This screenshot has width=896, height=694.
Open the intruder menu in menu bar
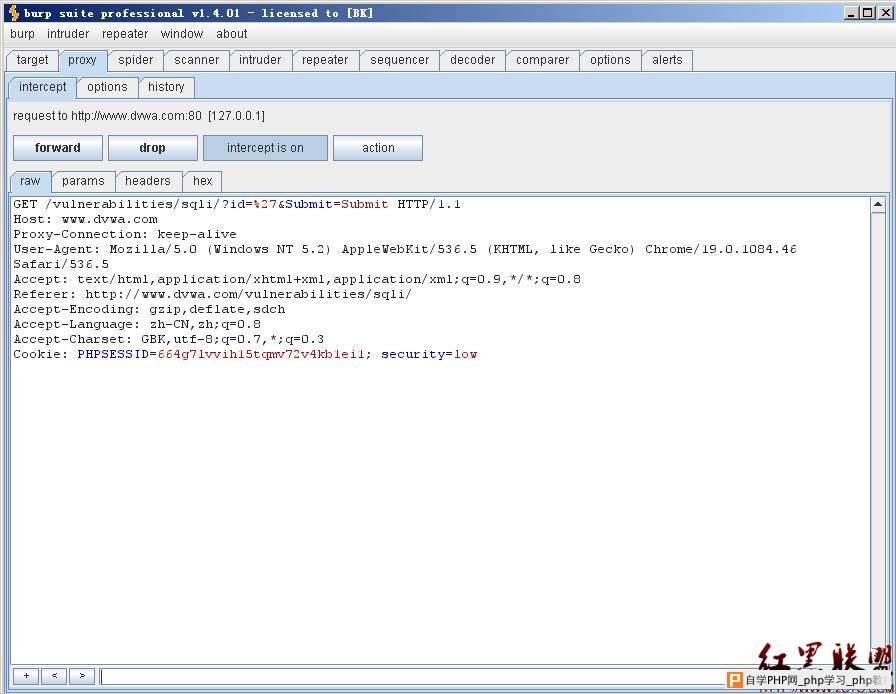(x=68, y=34)
